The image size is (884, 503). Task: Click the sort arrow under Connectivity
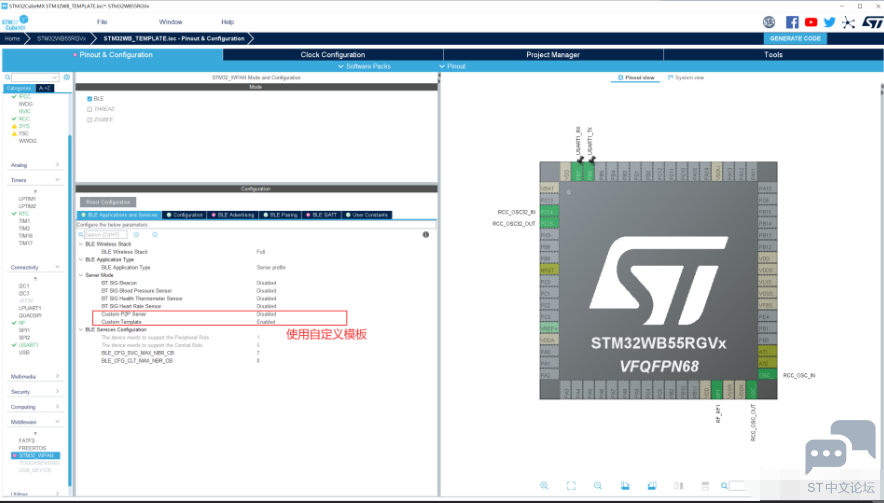tap(35, 279)
